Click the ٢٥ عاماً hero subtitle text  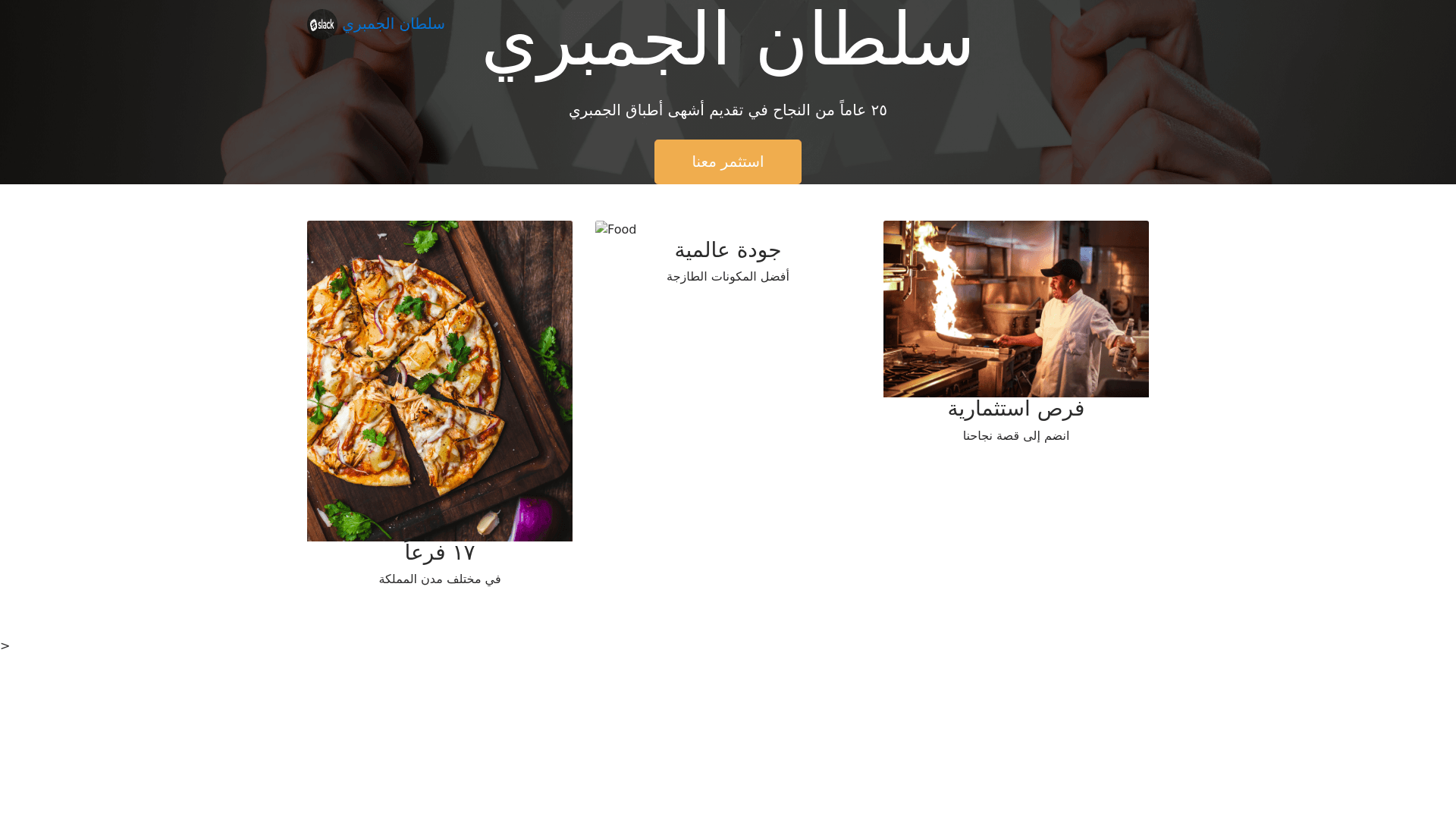[727, 111]
